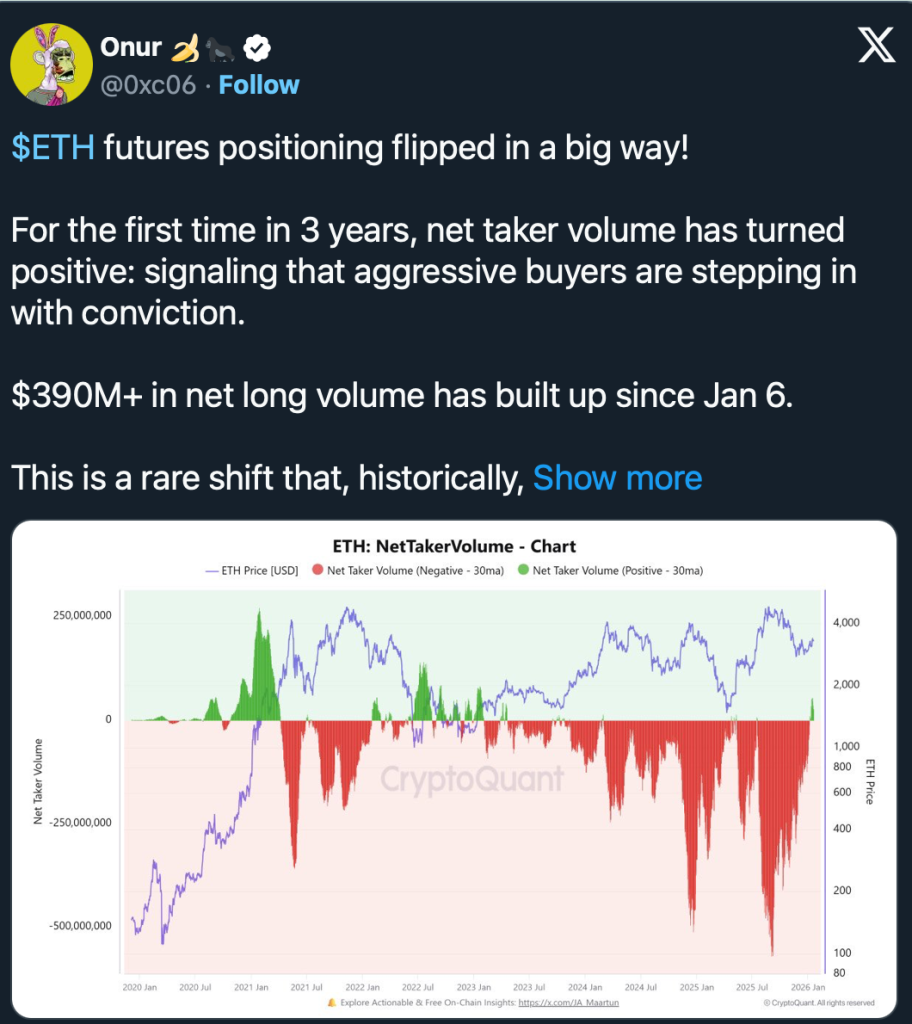
Task: Expand the tweet with Show more
Action: pos(617,477)
